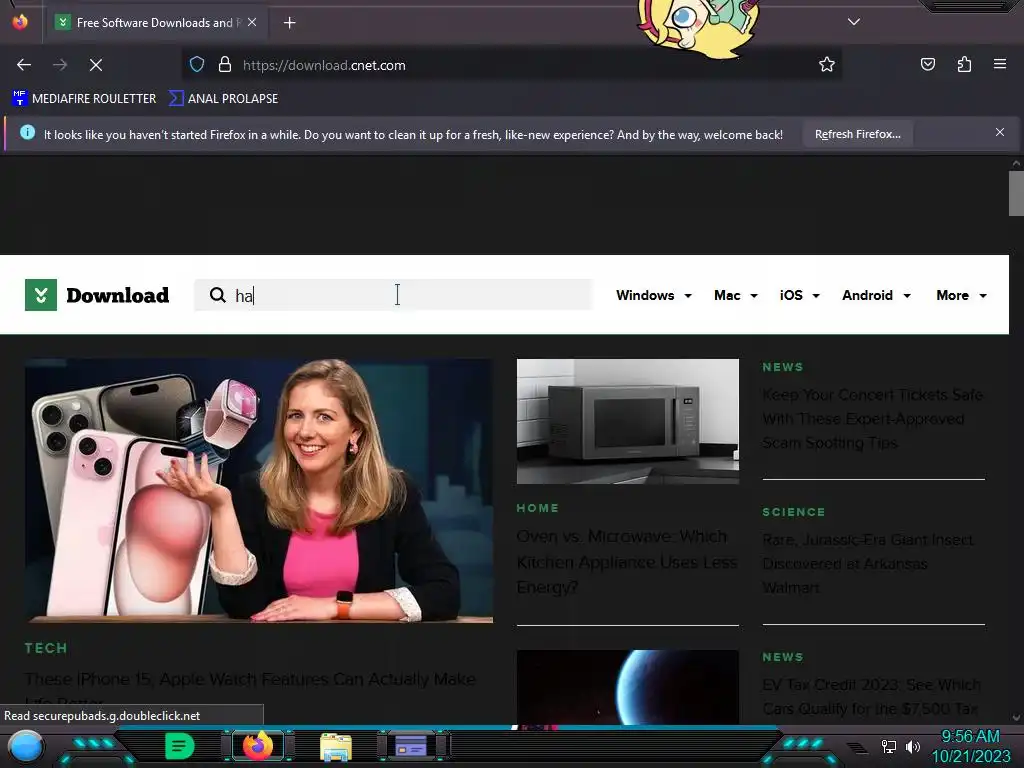The image size is (1024, 768).
Task: Click the Firefox icon beside the tabs
Action: (x=20, y=22)
